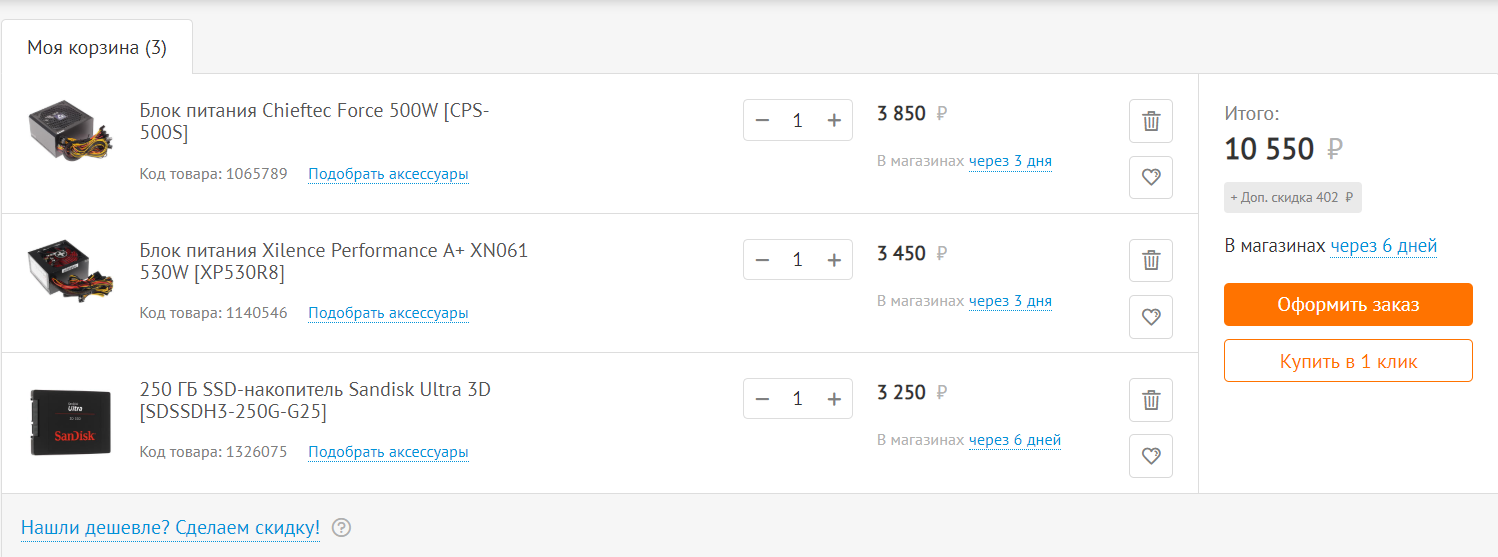Click help icon beside discount offer

coord(341,527)
